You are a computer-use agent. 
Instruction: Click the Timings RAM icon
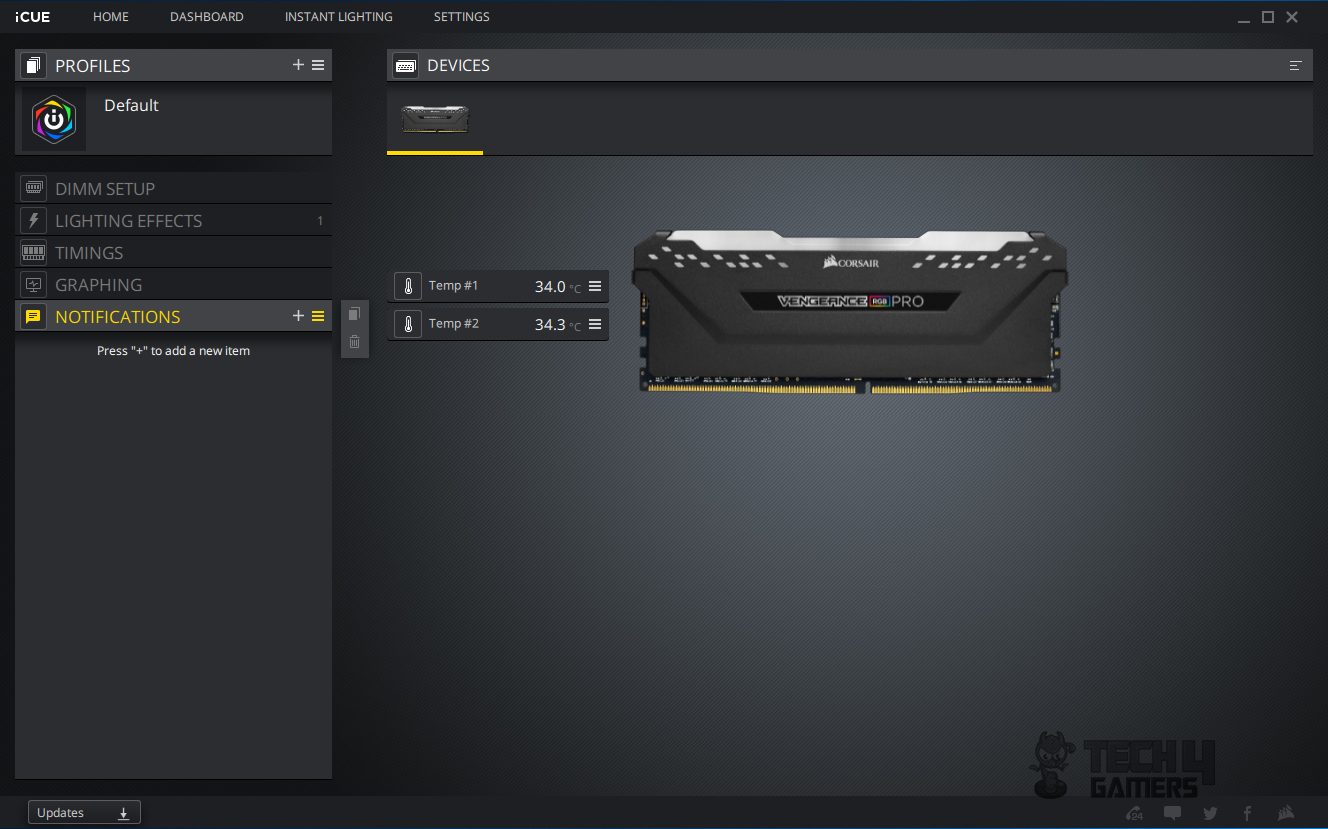[33, 252]
